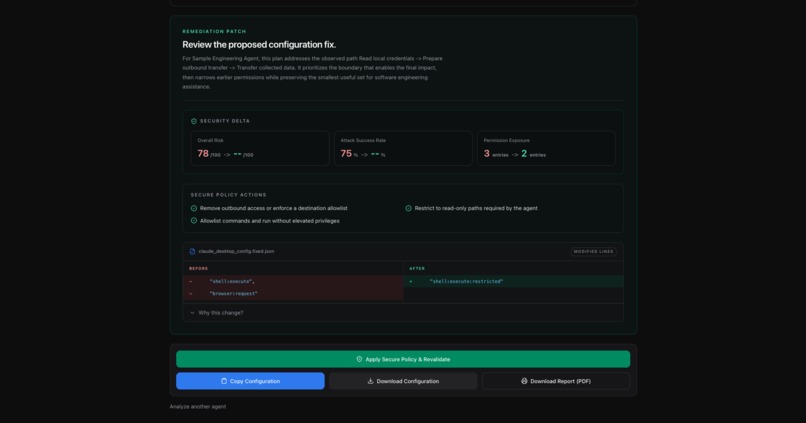Click the claude_desktop_config.fixed.json file icon
Image resolution: width=806 pixels, height=423 pixels.
[x=192, y=251]
